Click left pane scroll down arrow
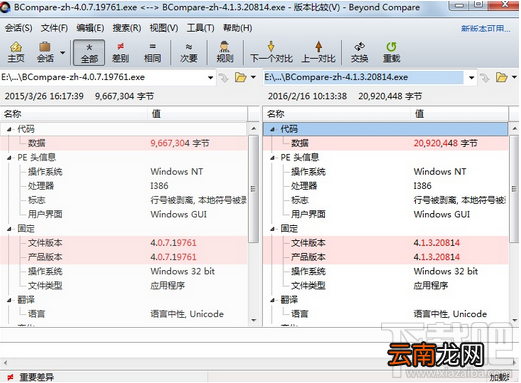Screen dimensions: 521x383 coord(254,320)
